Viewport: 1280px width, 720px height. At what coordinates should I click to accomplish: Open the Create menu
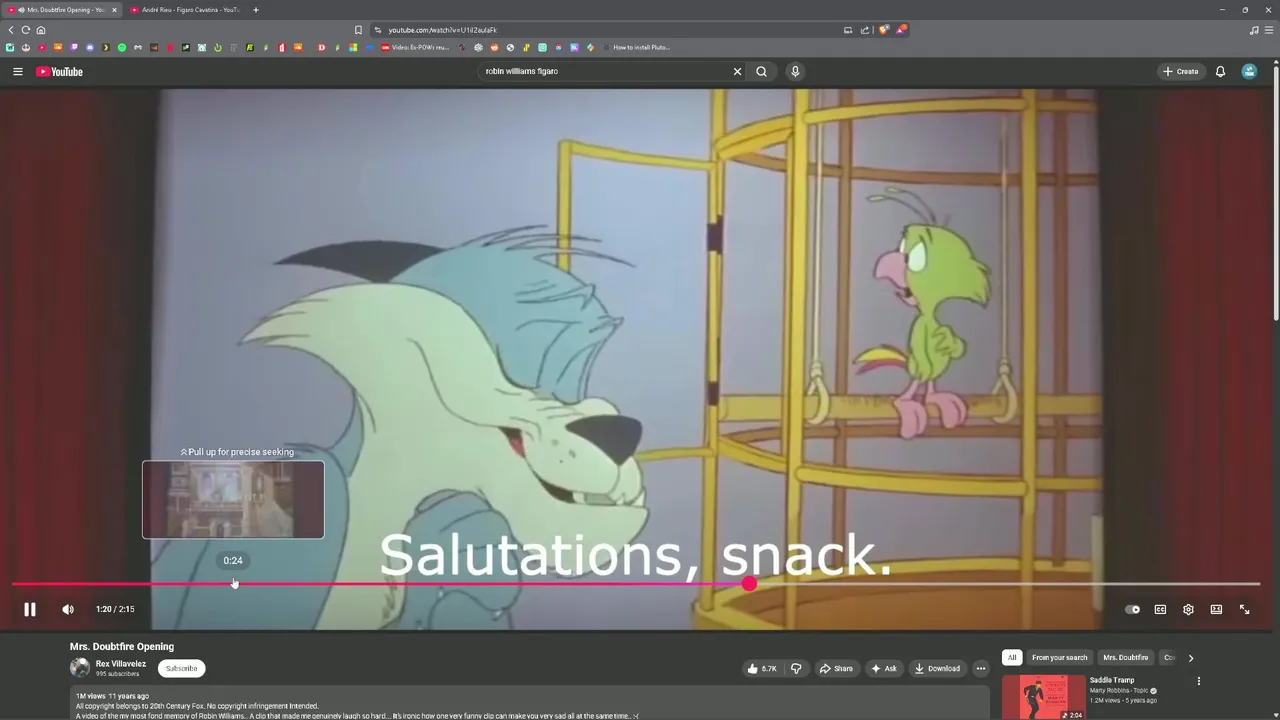tap(1180, 71)
